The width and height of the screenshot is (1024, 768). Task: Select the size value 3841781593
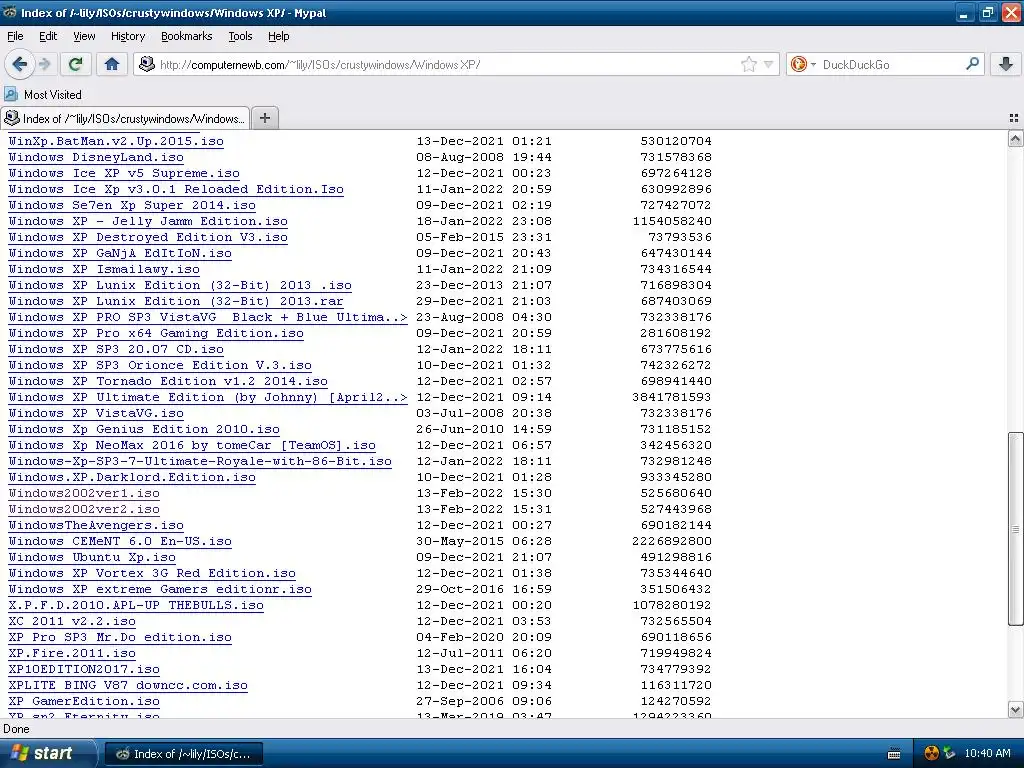672,397
